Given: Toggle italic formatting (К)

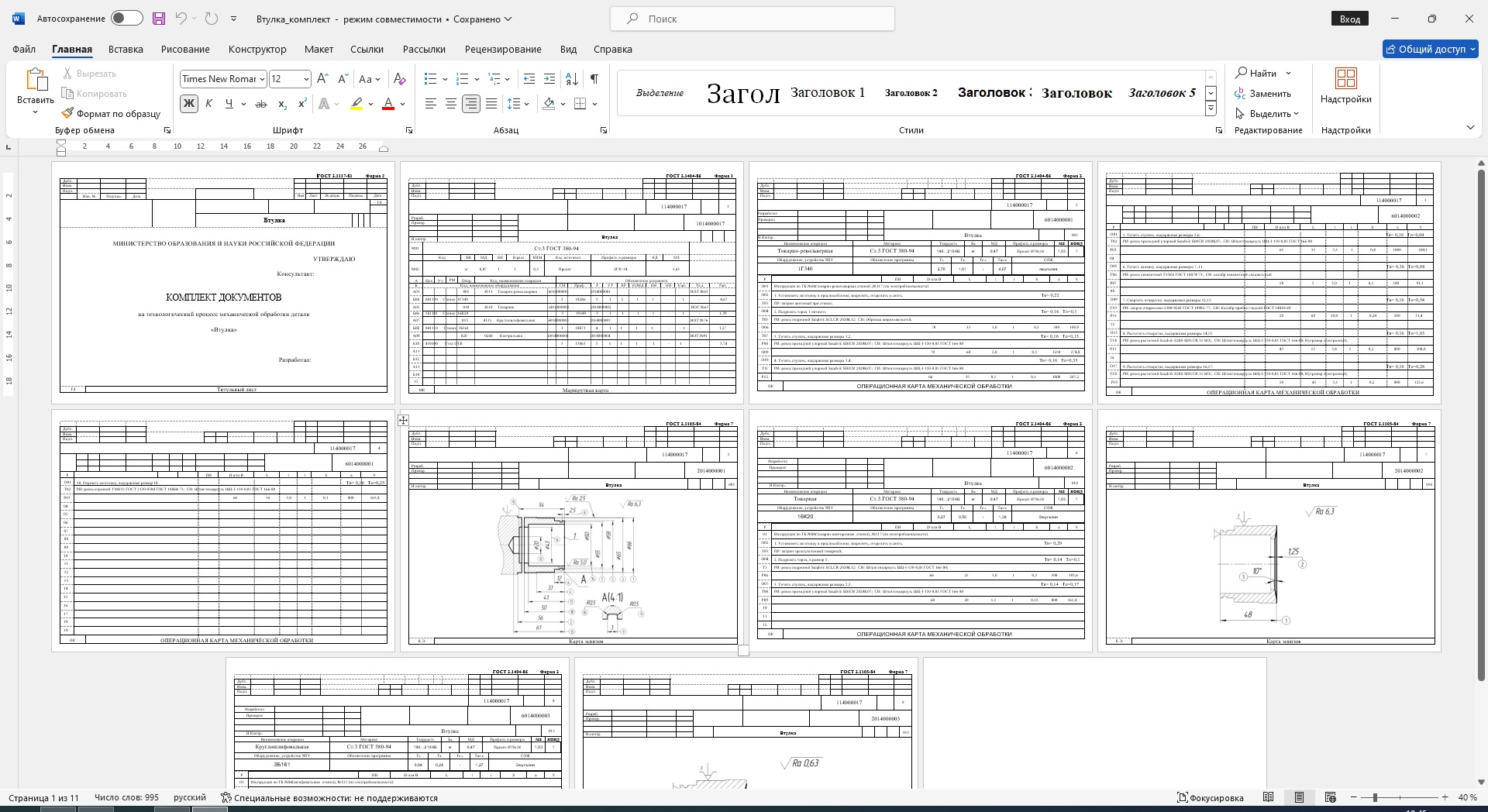Looking at the screenshot, I should coord(208,104).
